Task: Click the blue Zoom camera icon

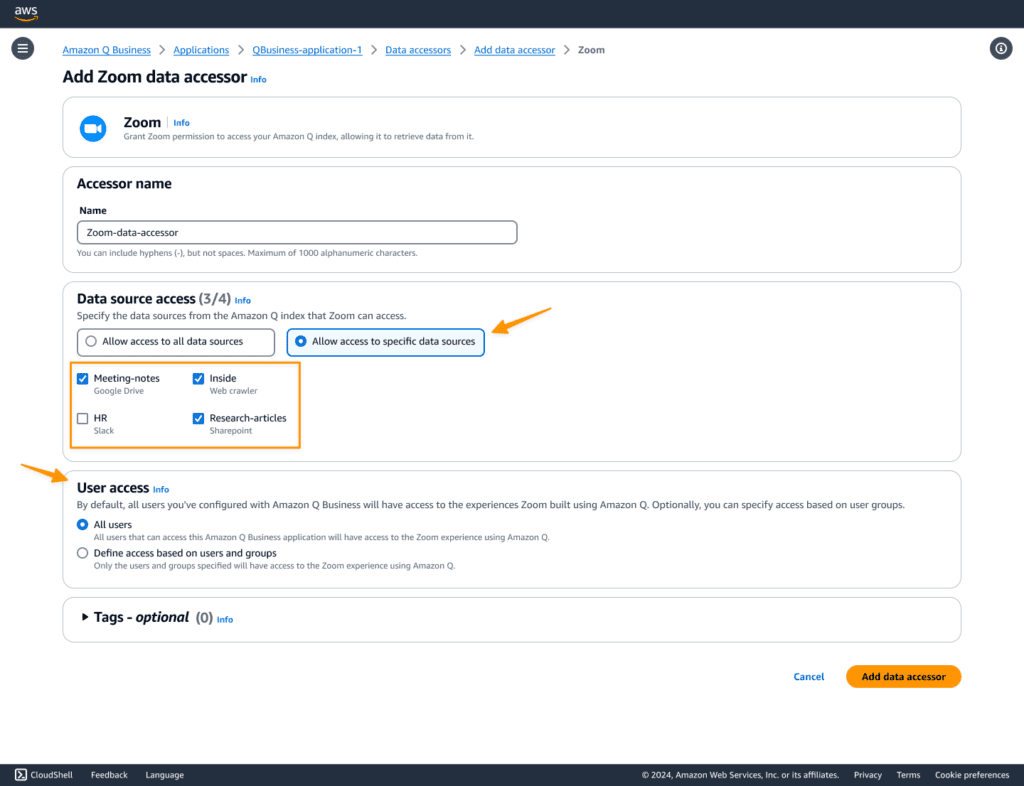Action: click(x=93, y=128)
